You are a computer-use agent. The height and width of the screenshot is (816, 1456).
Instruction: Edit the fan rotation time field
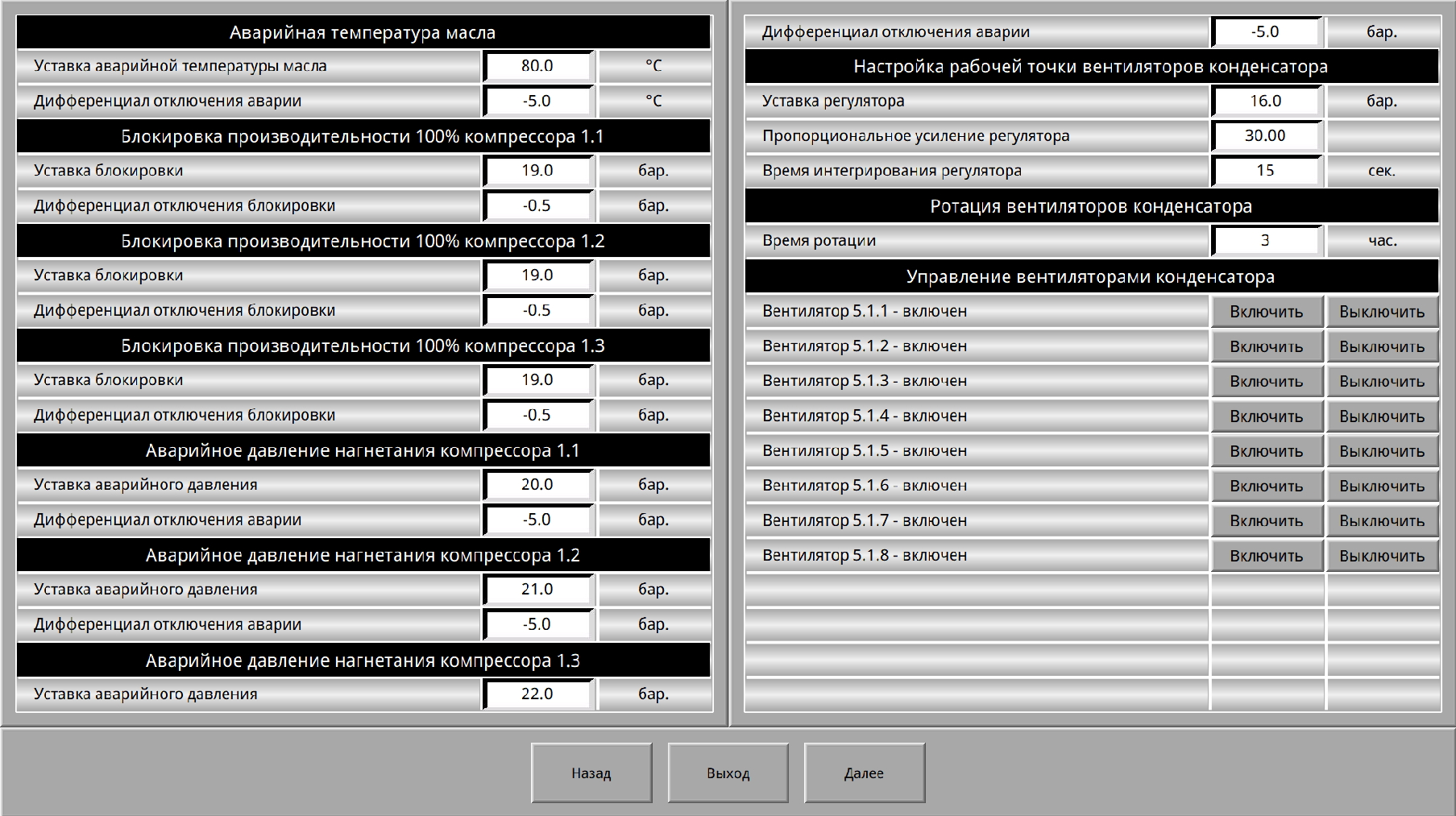(x=1265, y=241)
